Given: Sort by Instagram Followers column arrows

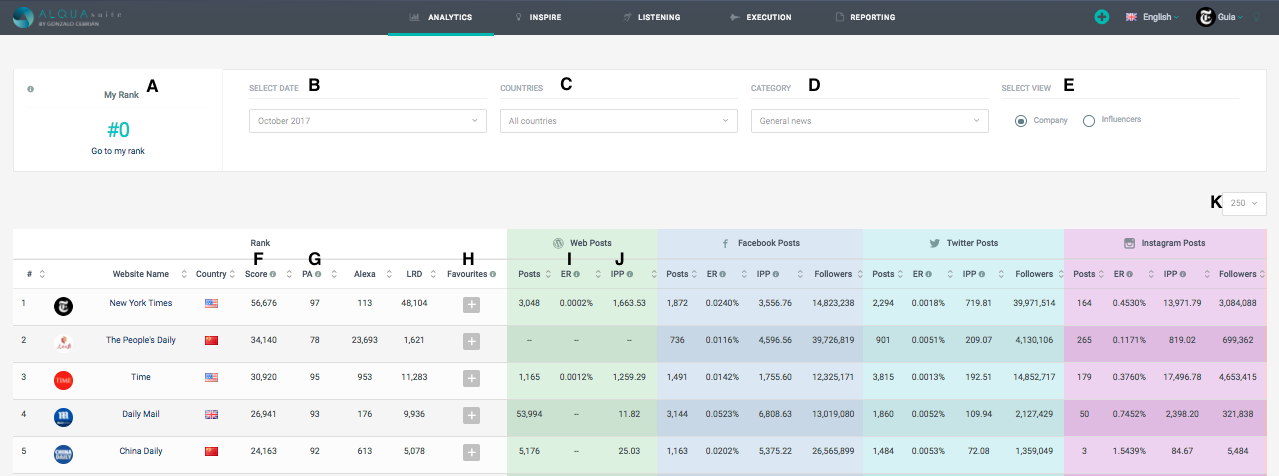Looking at the screenshot, I should (x=1261, y=274).
